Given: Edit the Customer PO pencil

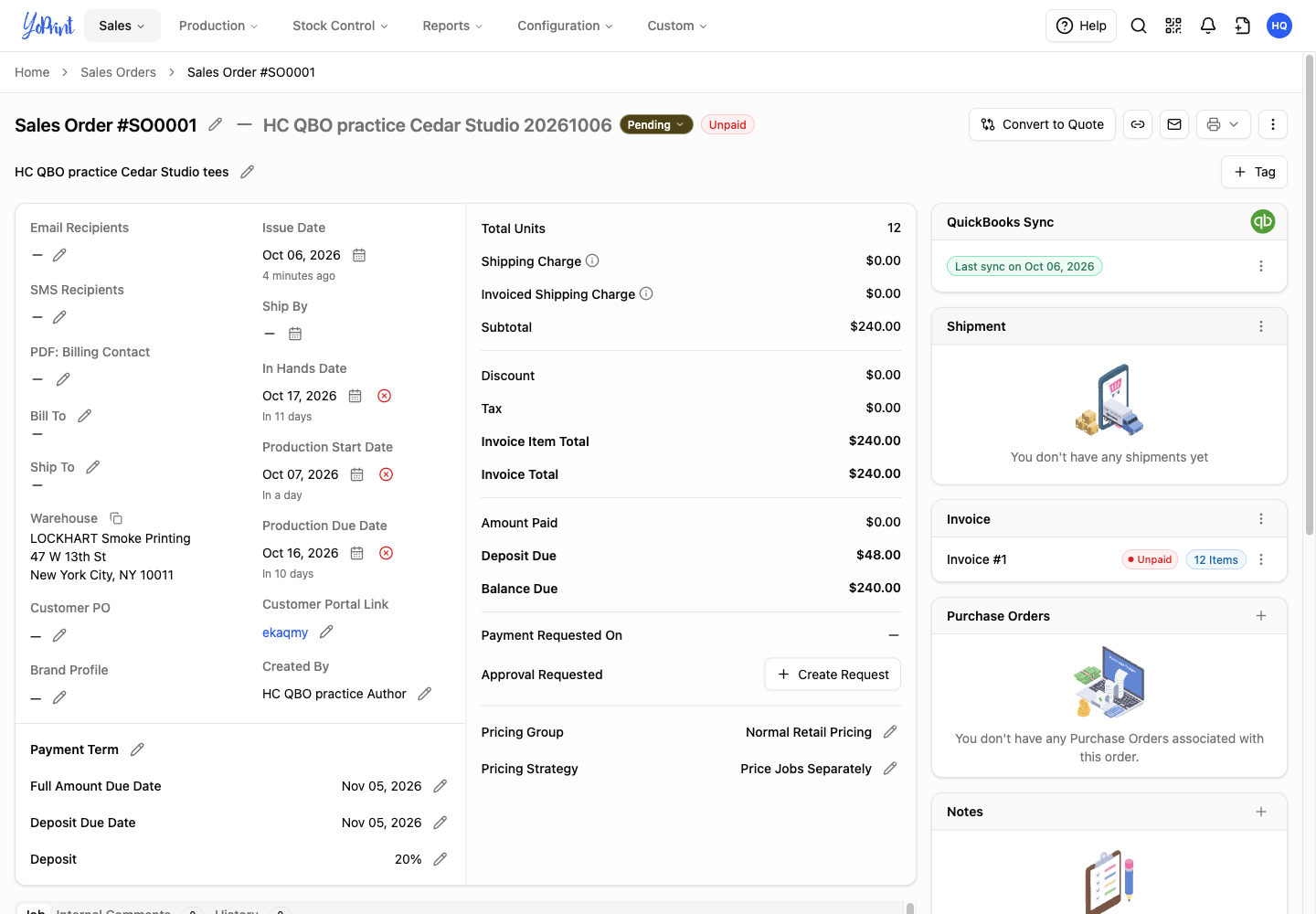Looking at the screenshot, I should (59, 635).
